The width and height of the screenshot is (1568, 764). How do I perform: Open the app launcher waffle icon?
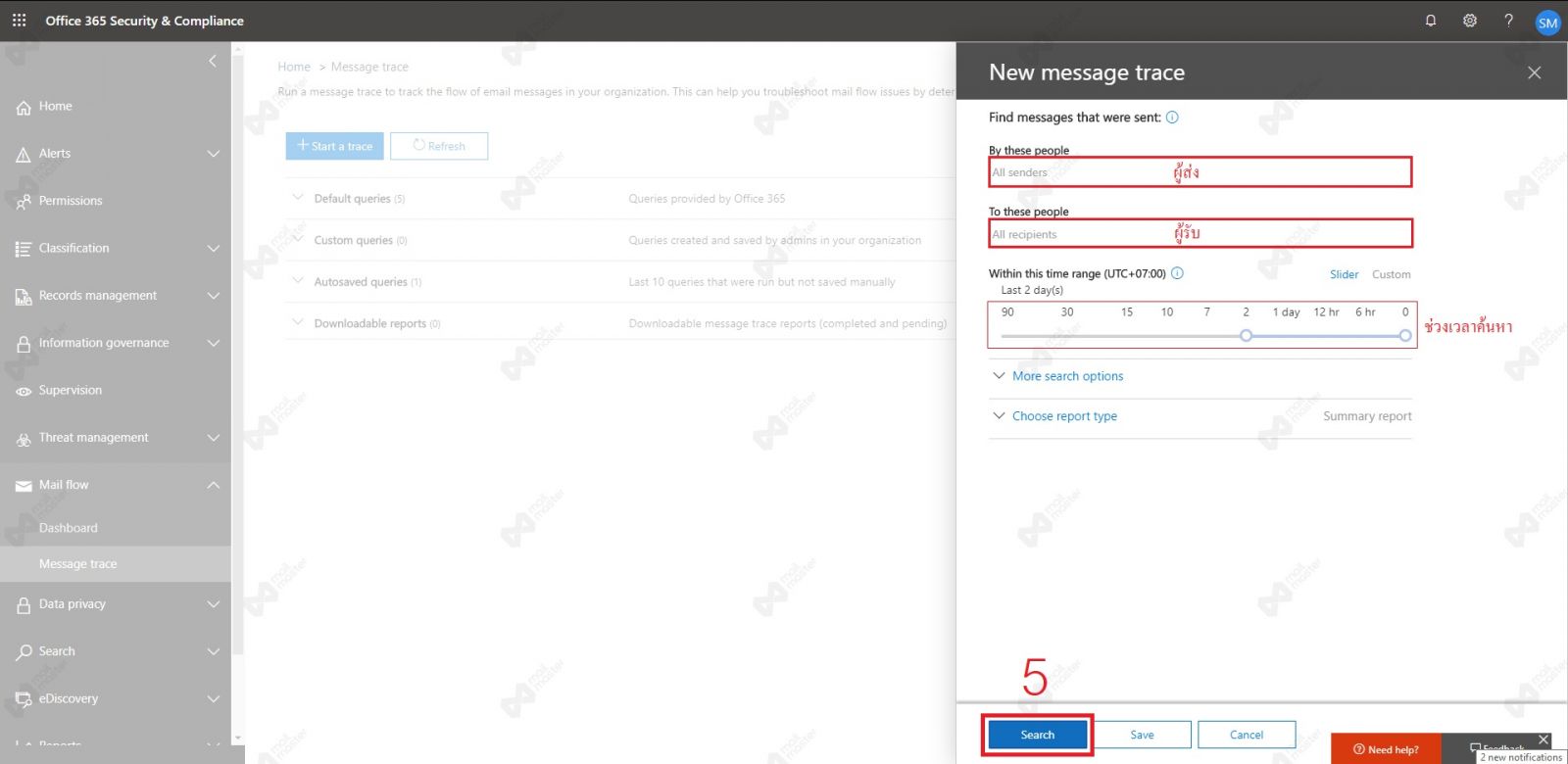click(19, 20)
